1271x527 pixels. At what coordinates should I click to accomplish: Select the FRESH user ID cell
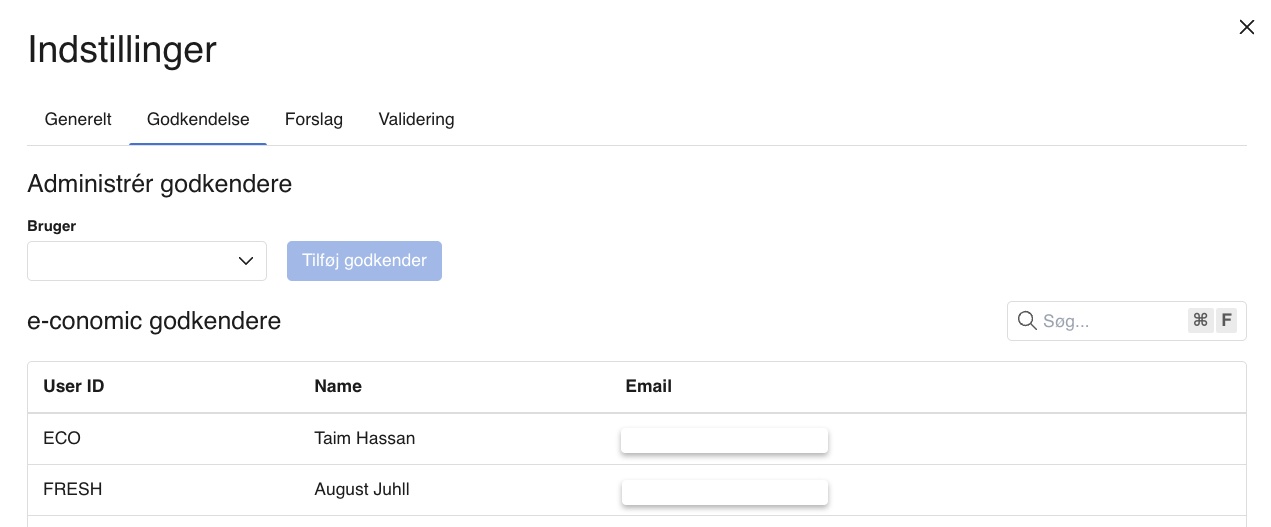[x=73, y=489]
